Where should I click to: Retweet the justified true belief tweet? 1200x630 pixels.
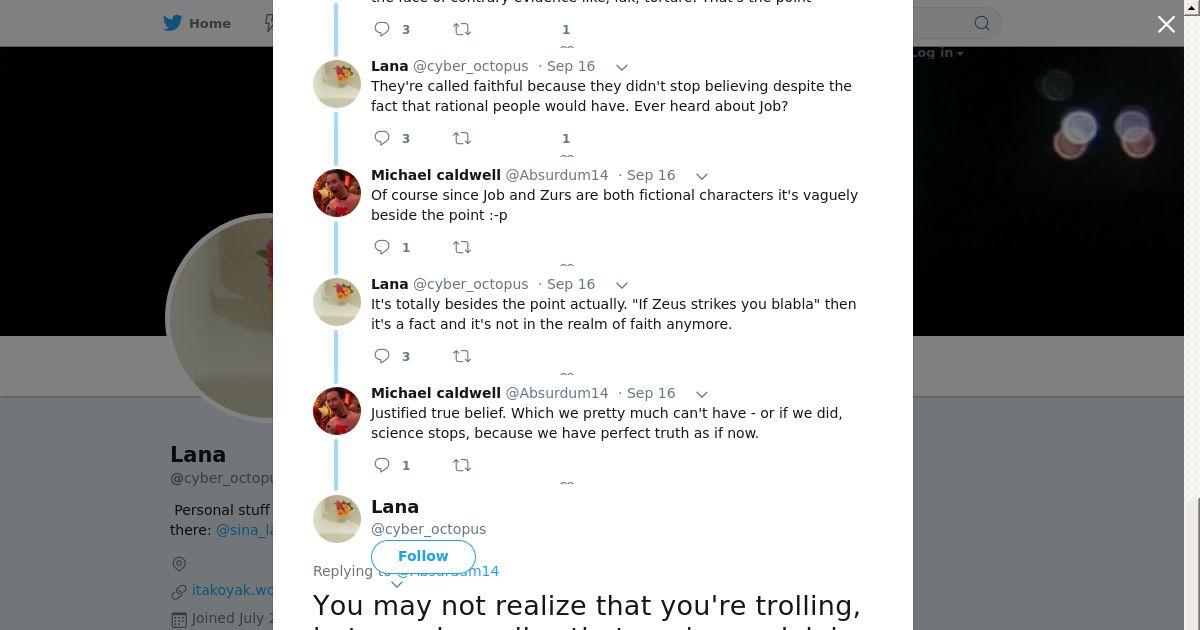point(462,465)
